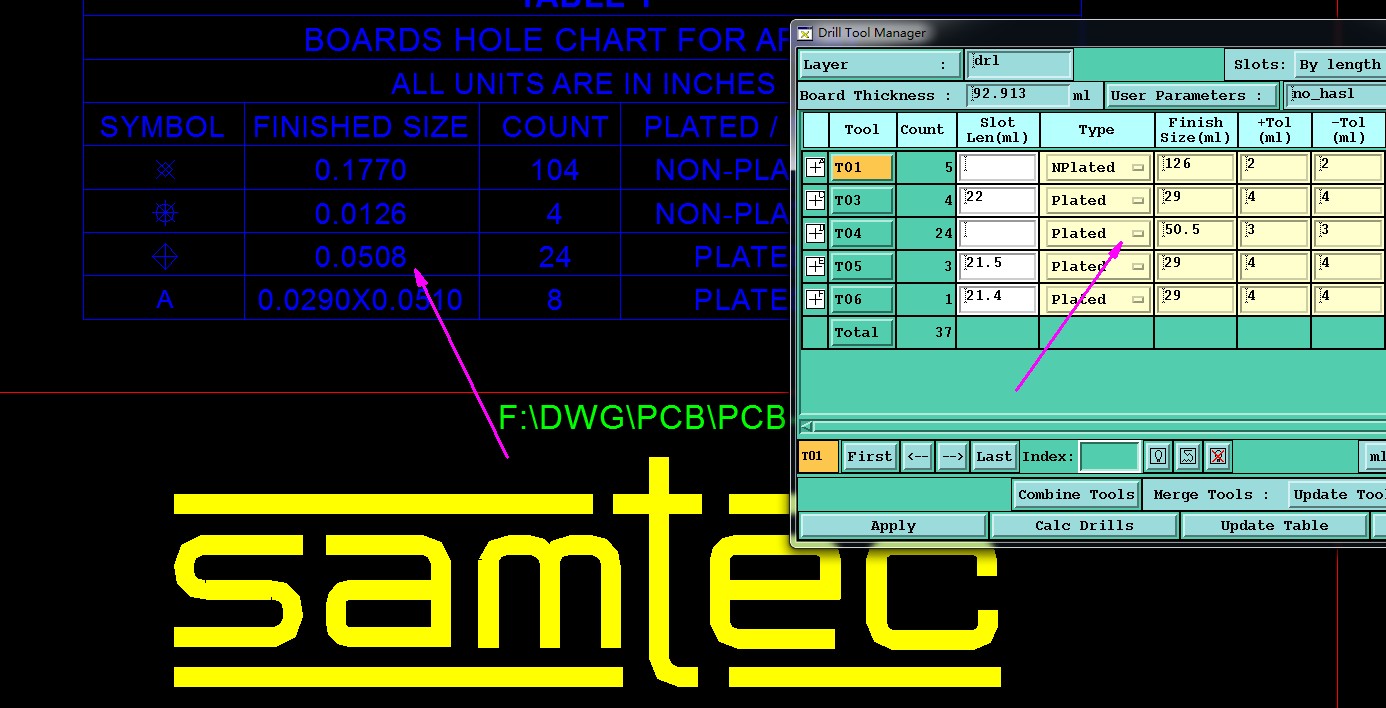Open the T06 Plated type dropdown
Screen dimensions: 1386x708
(1098, 299)
